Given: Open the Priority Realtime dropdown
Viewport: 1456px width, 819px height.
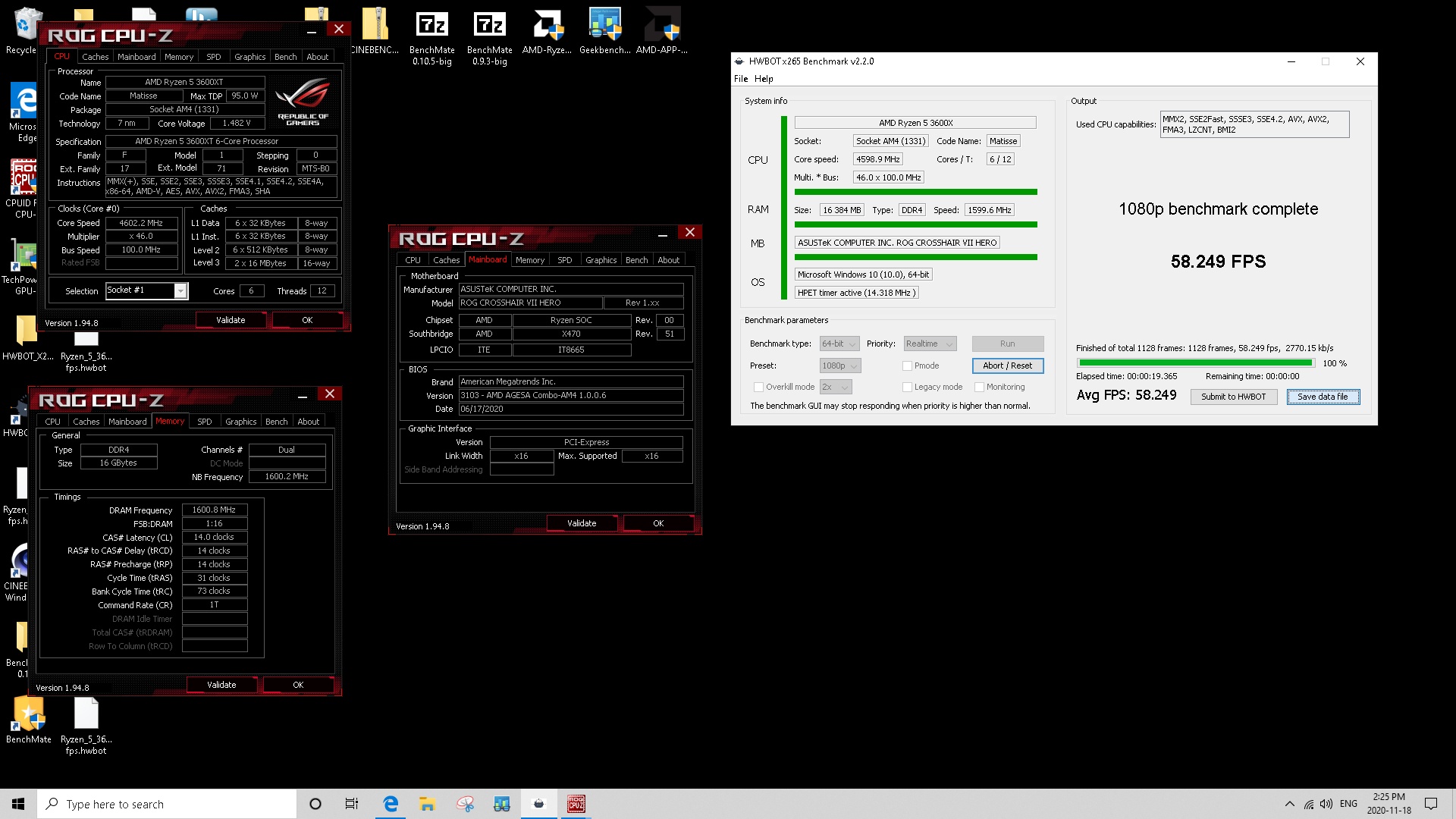Looking at the screenshot, I should tap(930, 344).
